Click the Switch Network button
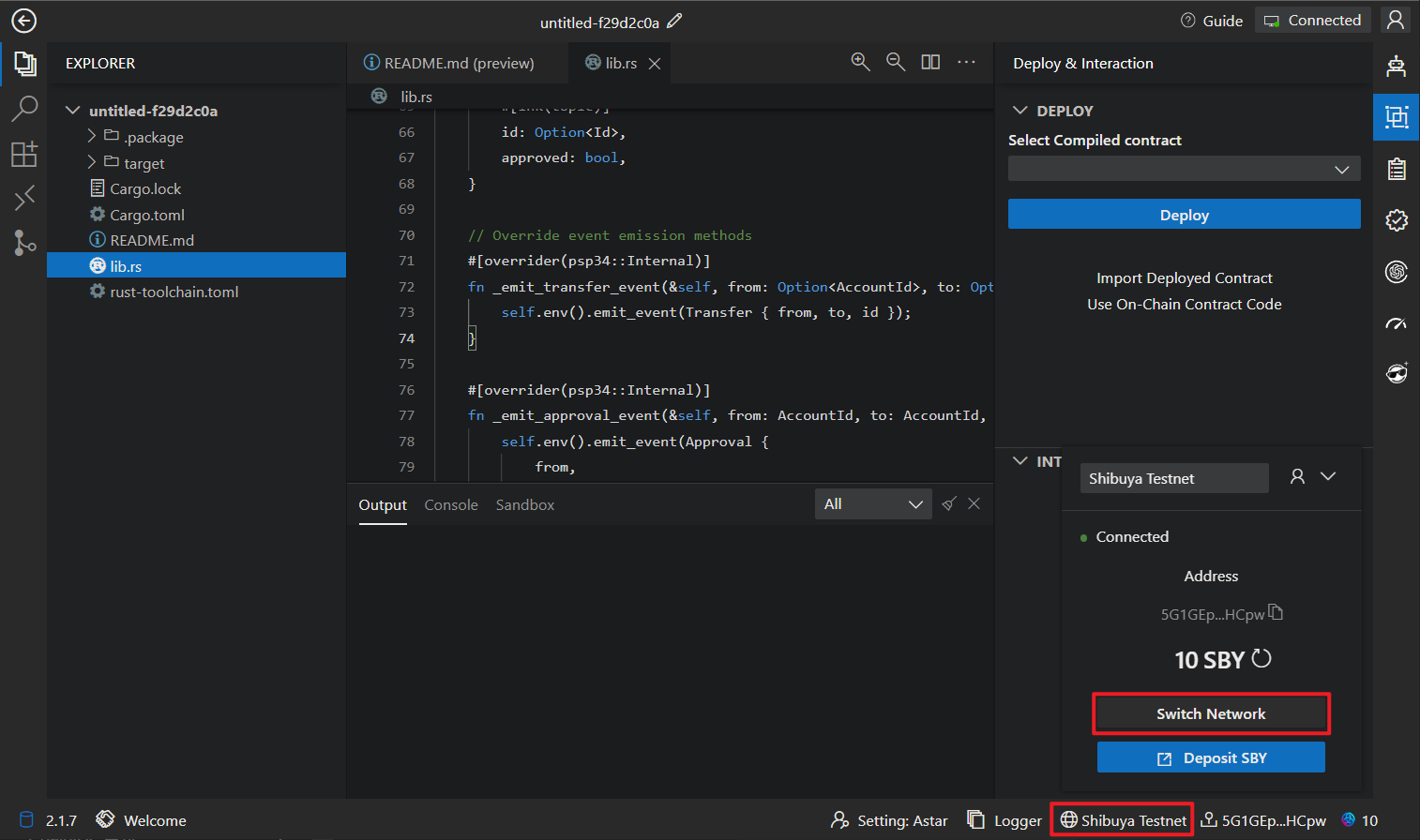1420x840 pixels. click(x=1211, y=714)
